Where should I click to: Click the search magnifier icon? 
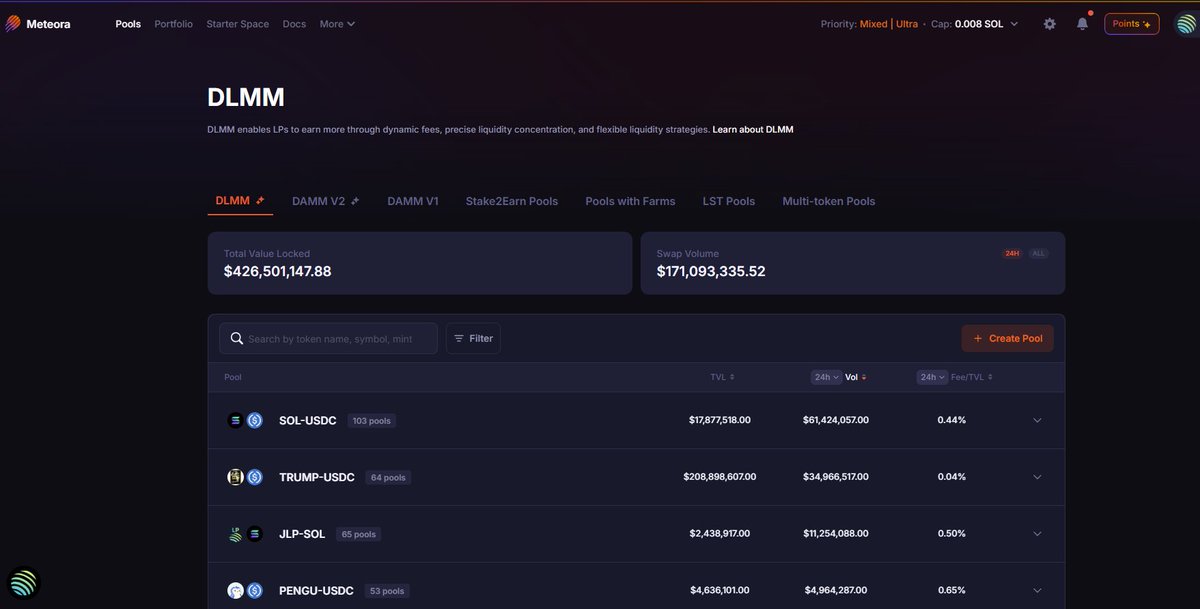237,338
